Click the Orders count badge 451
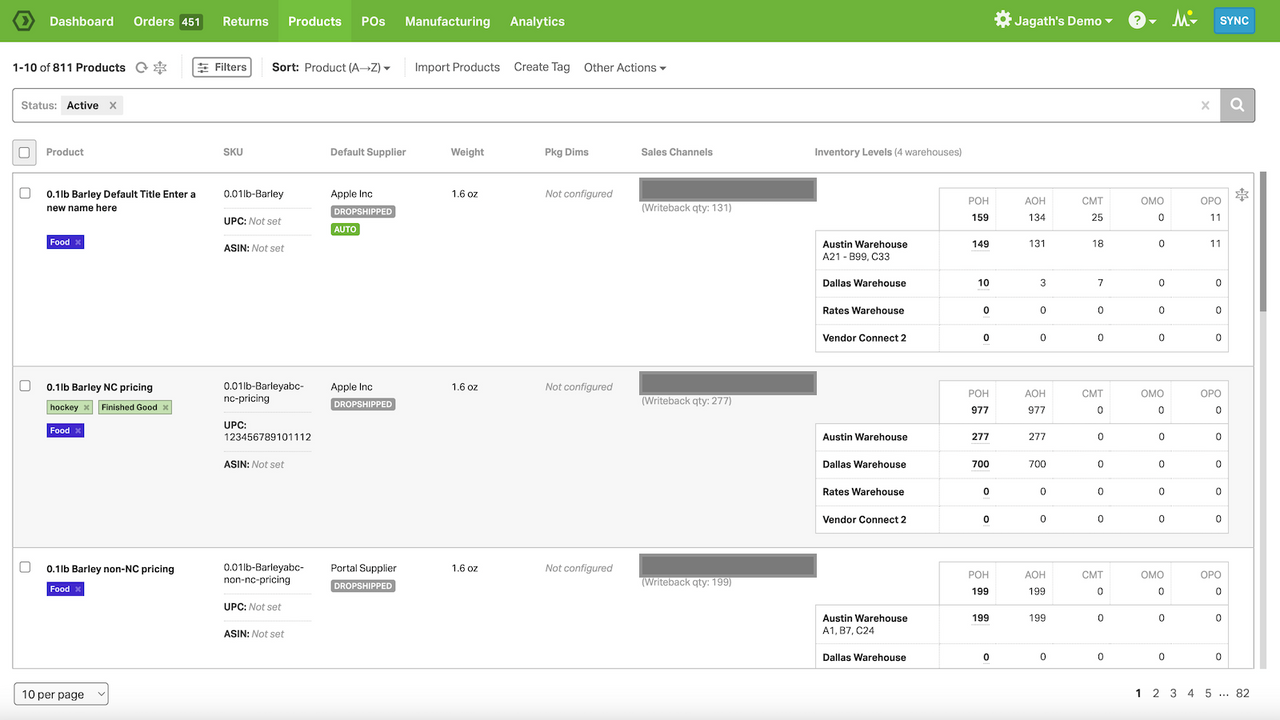The image size is (1280, 720). coord(191,21)
